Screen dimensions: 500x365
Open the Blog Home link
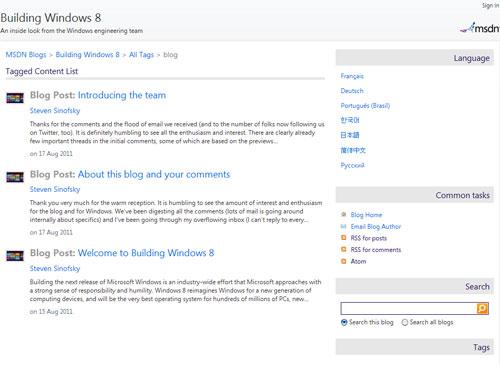pos(366,215)
